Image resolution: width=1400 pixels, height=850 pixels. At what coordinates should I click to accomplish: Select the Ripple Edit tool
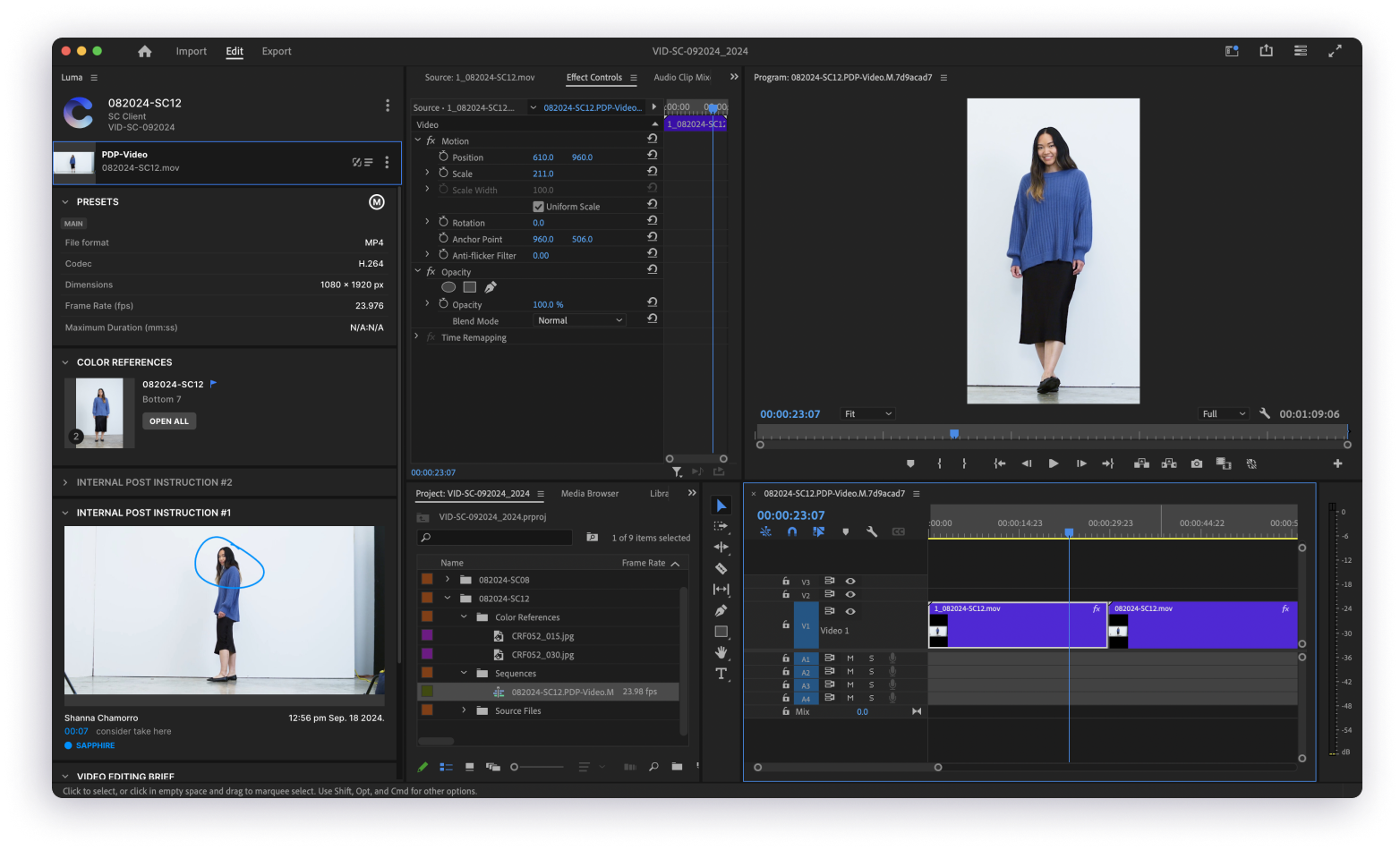click(721, 547)
